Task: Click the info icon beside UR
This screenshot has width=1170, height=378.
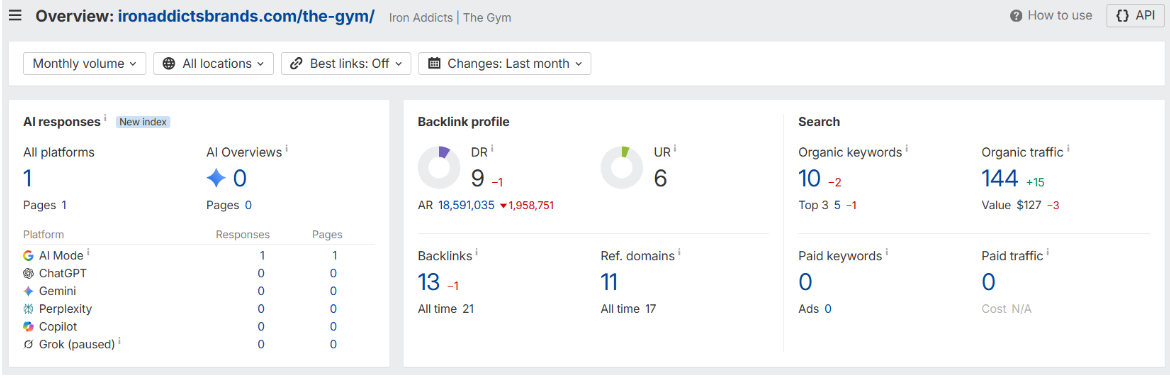Action: tap(675, 149)
